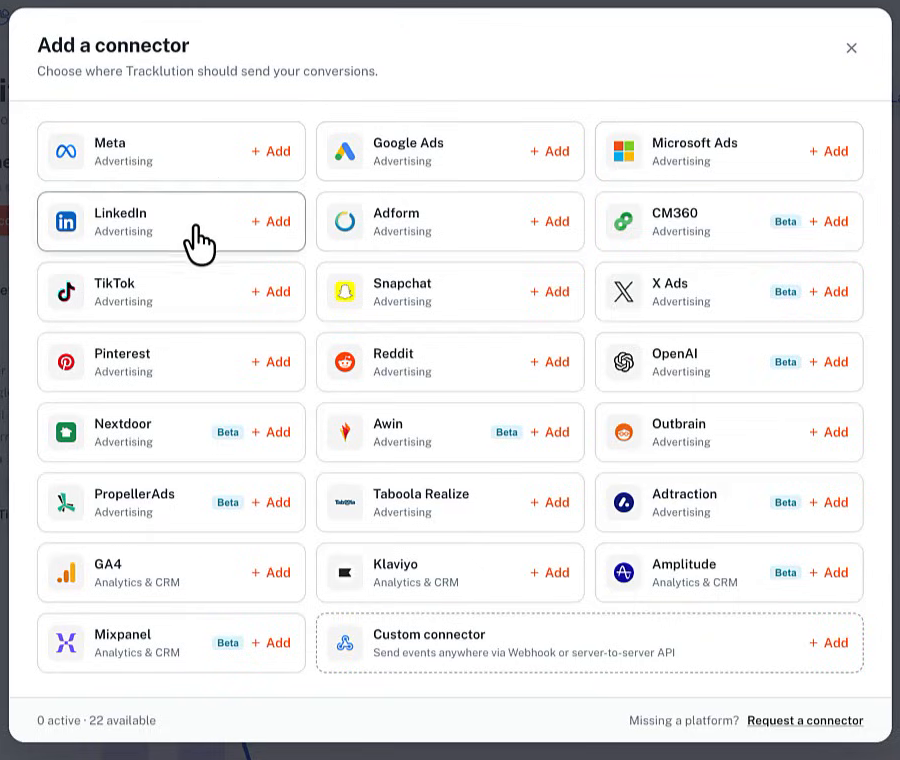Add the Klaviyo connector
Viewport: 900px width, 760px height.
pyautogui.click(x=550, y=573)
